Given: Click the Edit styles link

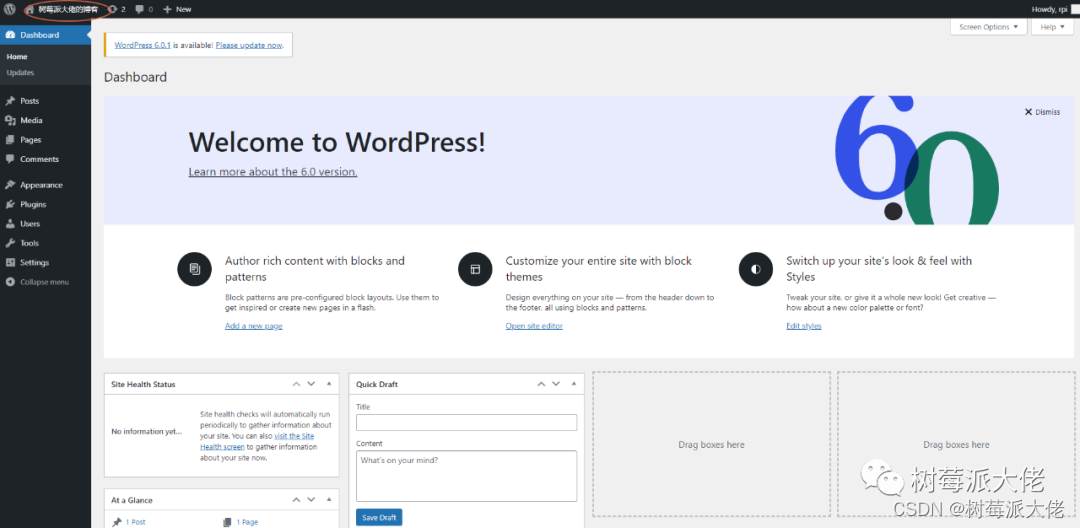Looking at the screenshot, I should point(804,326).
